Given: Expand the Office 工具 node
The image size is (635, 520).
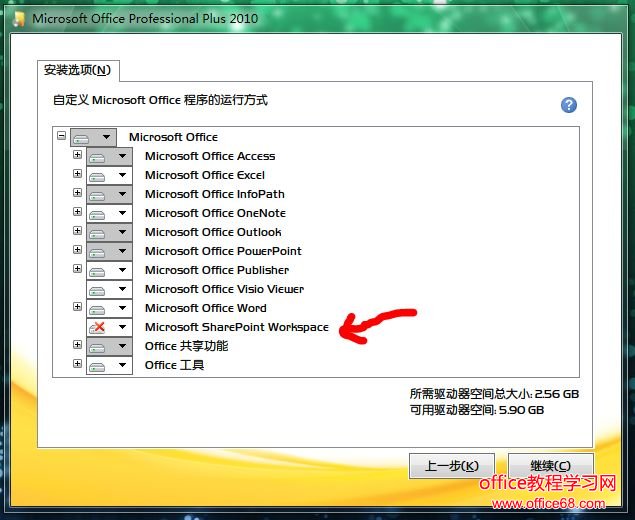Looking at the screenshot, I should [x=77, y=363].
